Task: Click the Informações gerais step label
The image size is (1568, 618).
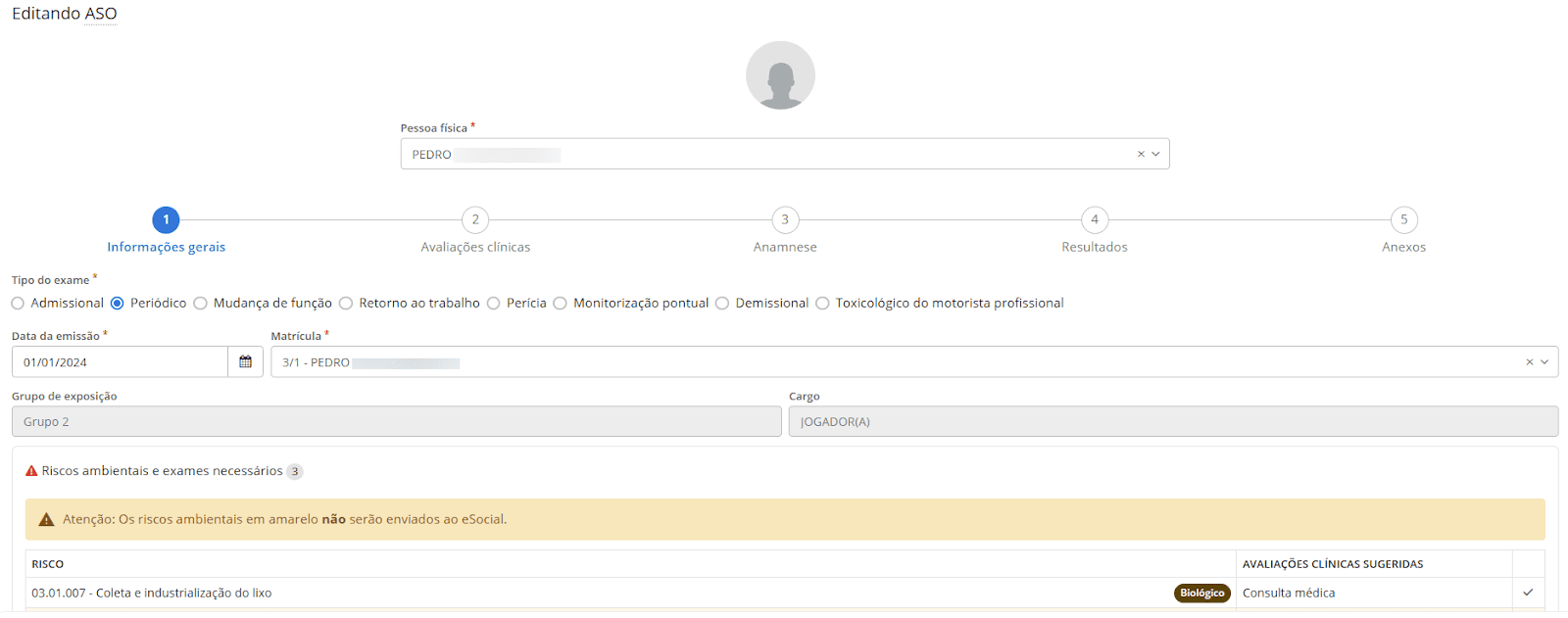Action: click(166, 247)
